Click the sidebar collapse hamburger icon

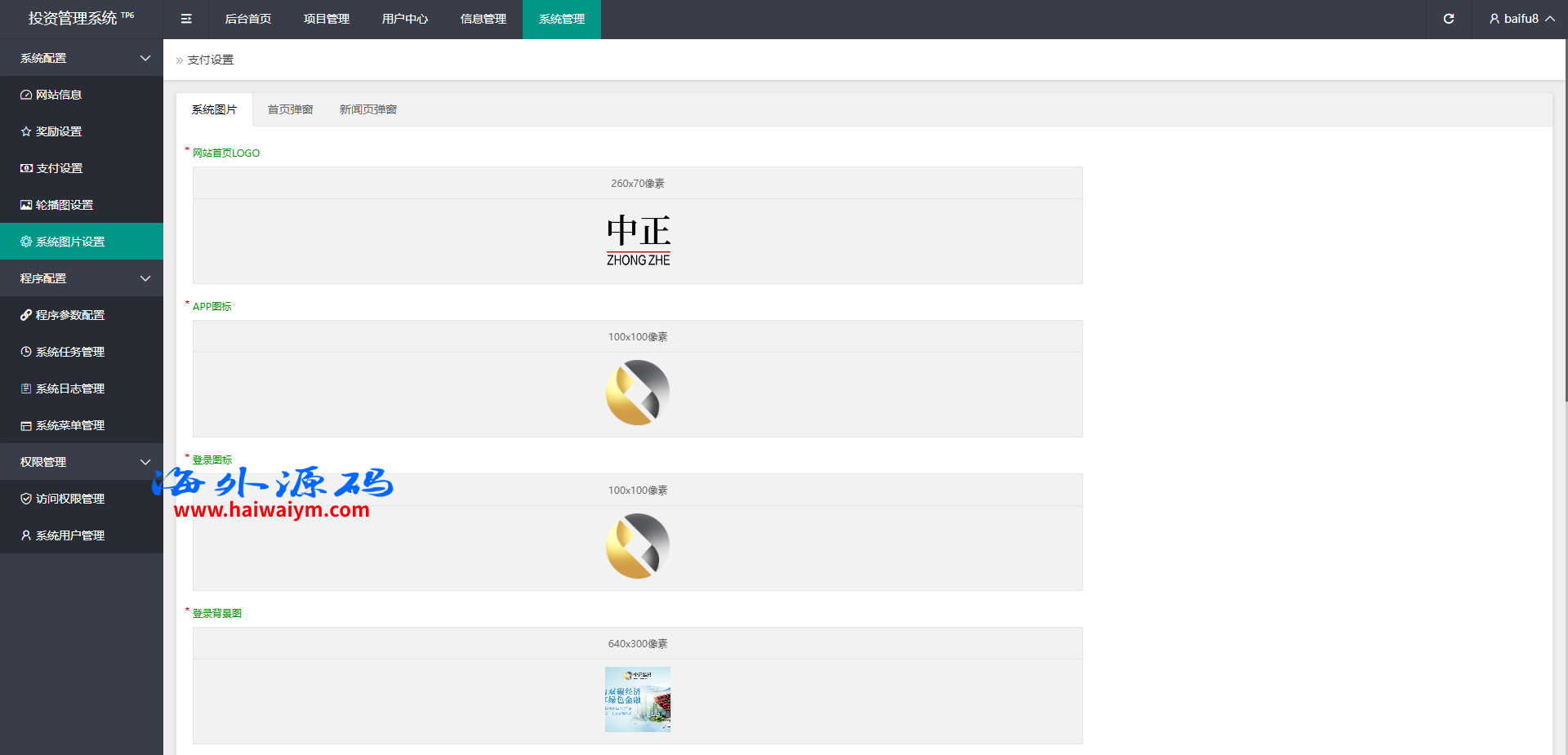186,19
